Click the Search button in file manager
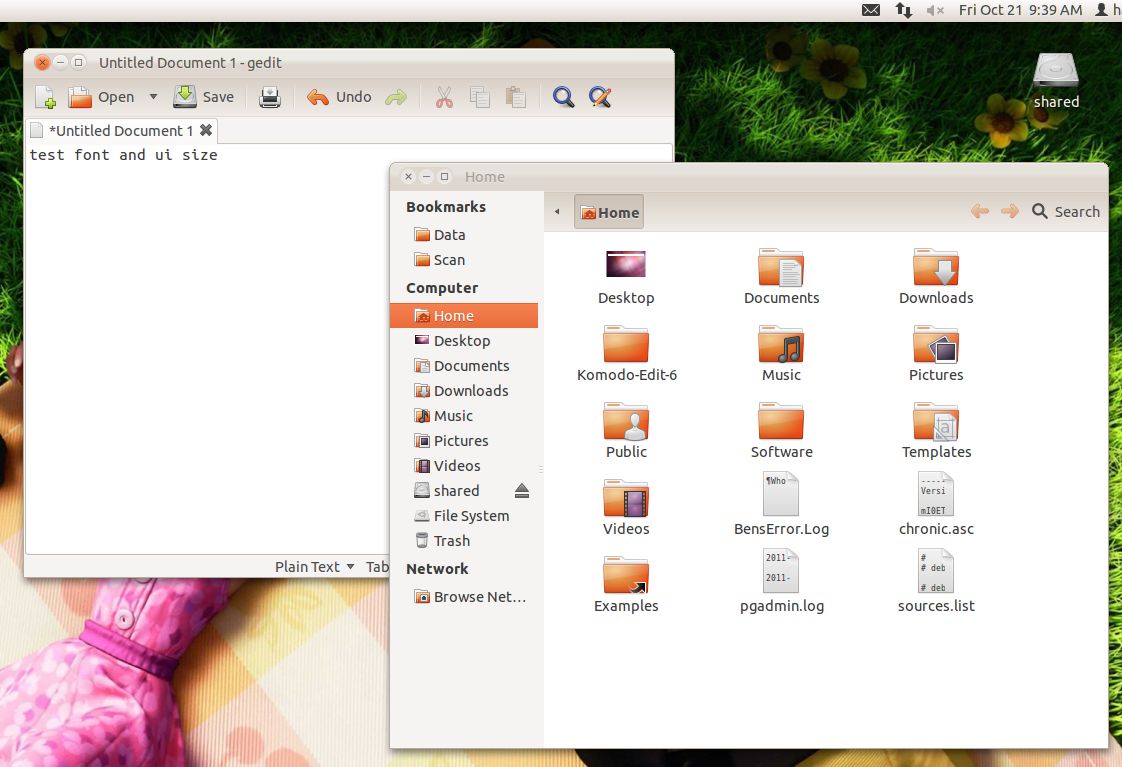 1066,212
